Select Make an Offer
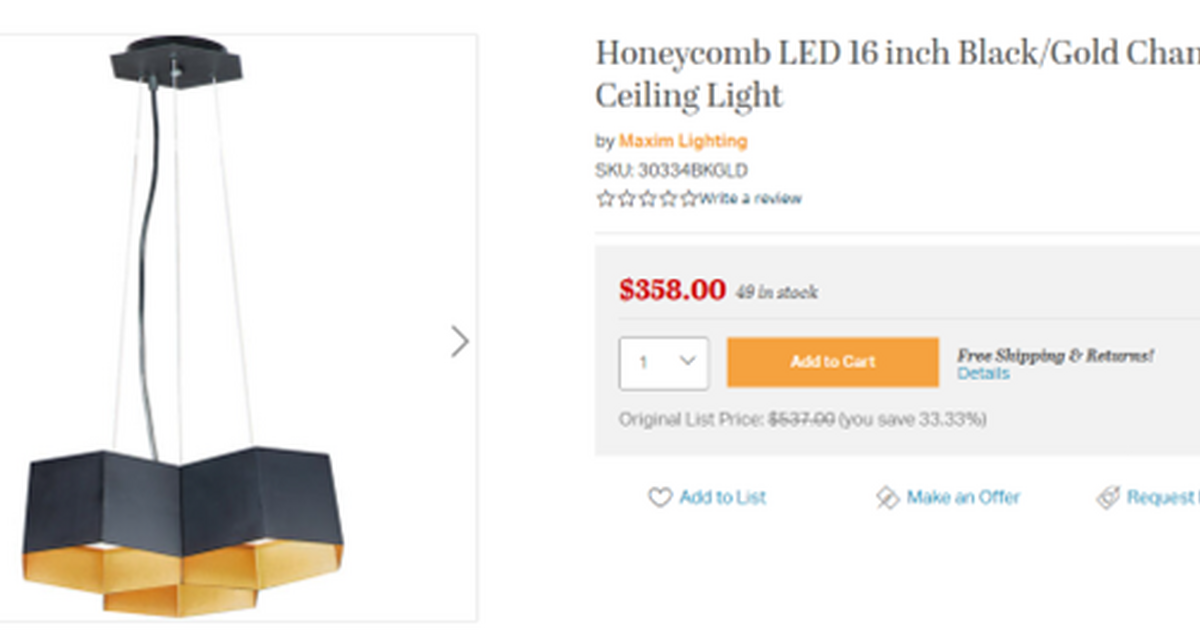 coord(962,498)
